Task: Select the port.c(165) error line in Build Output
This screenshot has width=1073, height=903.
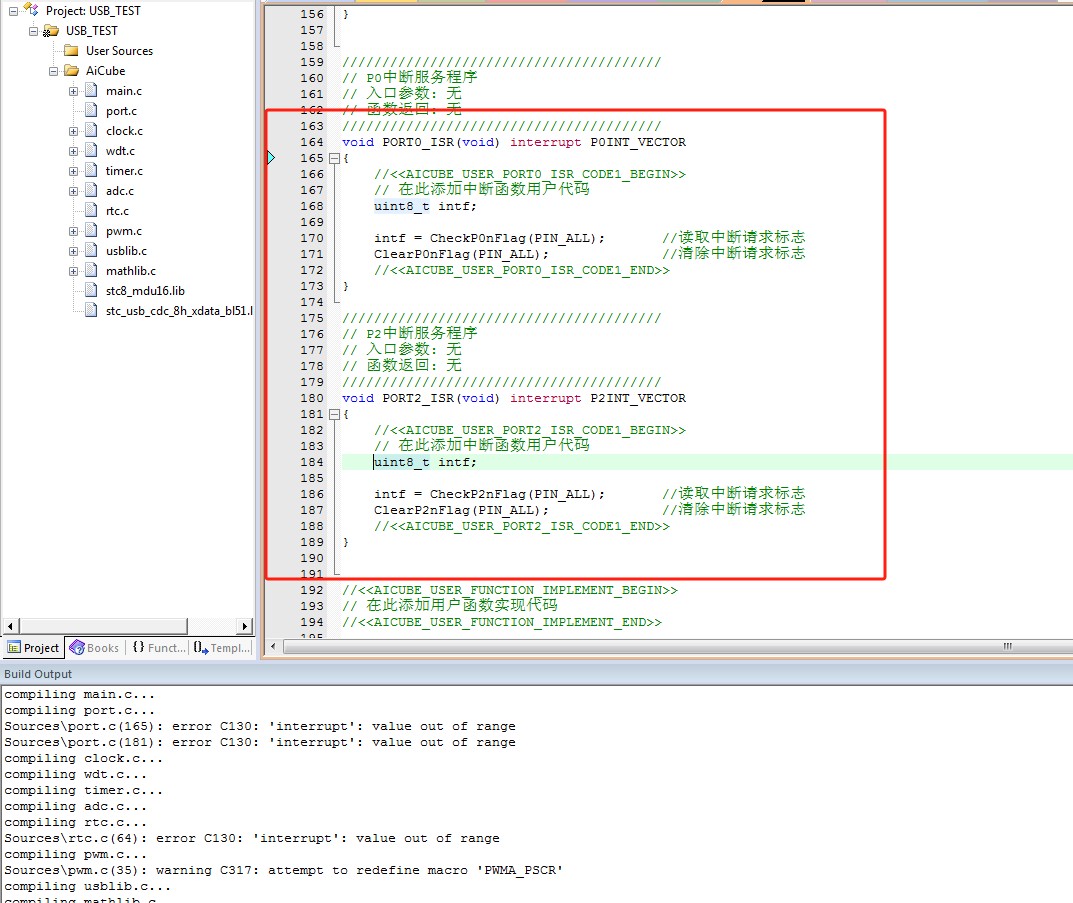Action: [x=260, y=727]
